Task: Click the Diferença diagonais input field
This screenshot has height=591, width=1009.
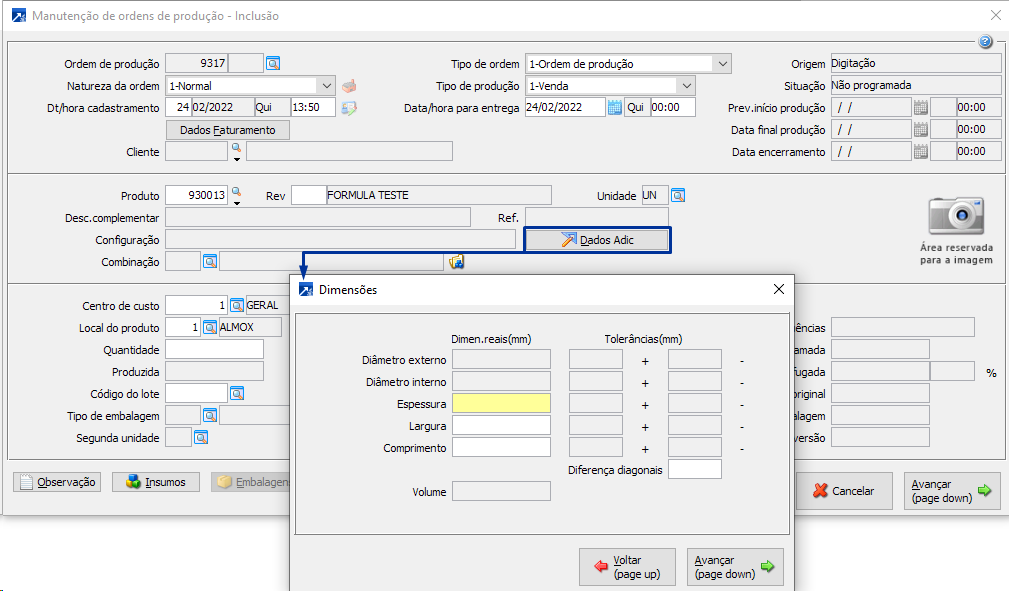Action: coord(695,470)
